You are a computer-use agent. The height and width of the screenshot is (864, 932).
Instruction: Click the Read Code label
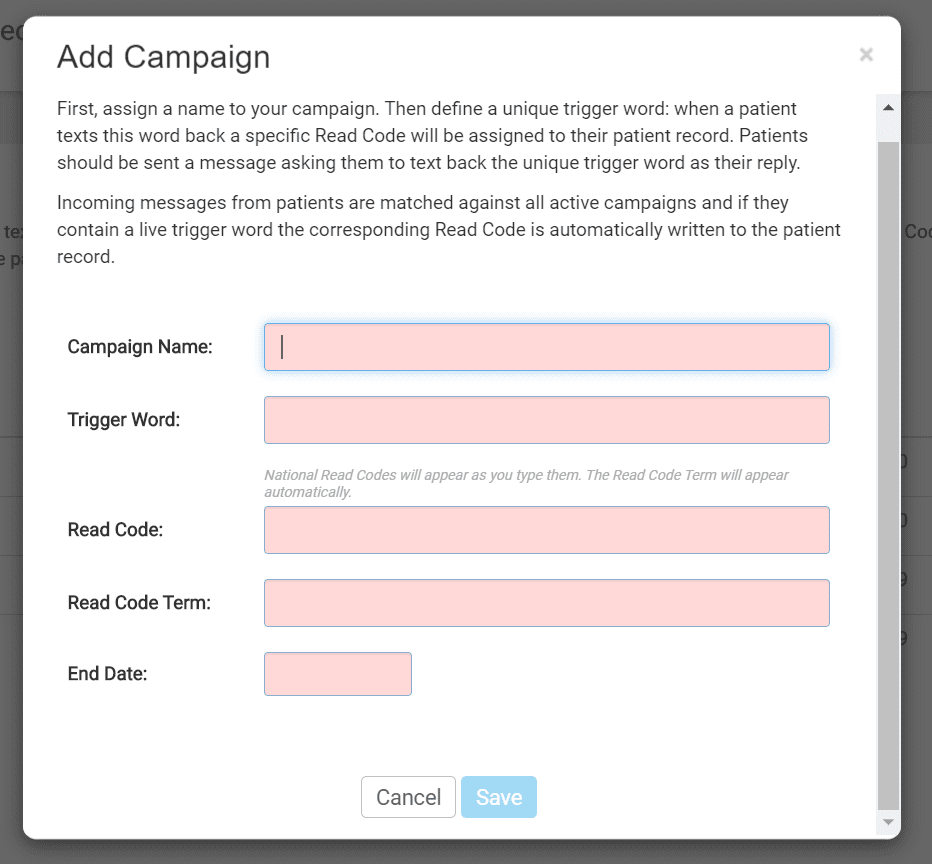tap(115, 529)
